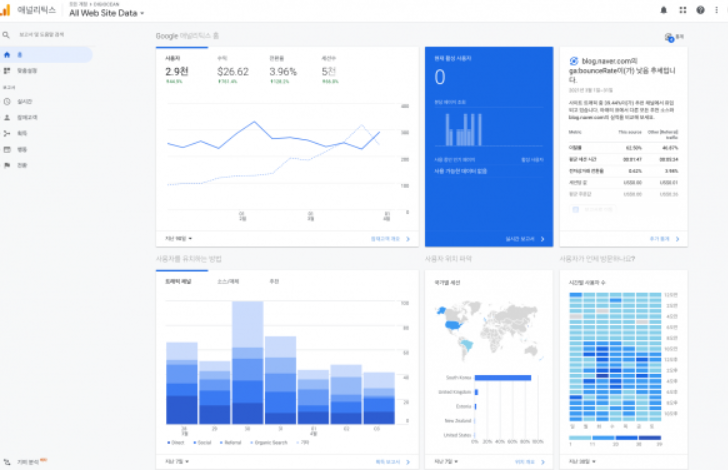Click arrow next to Acquisition report link
728x470 pixels.
pyautogui.click(x=408, y=462)
